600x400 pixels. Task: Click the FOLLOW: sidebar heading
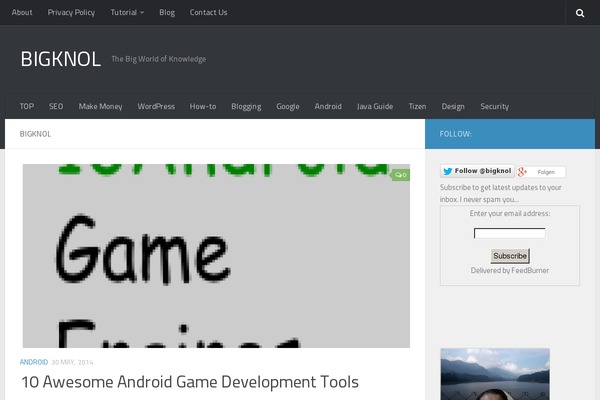point(456,134)
